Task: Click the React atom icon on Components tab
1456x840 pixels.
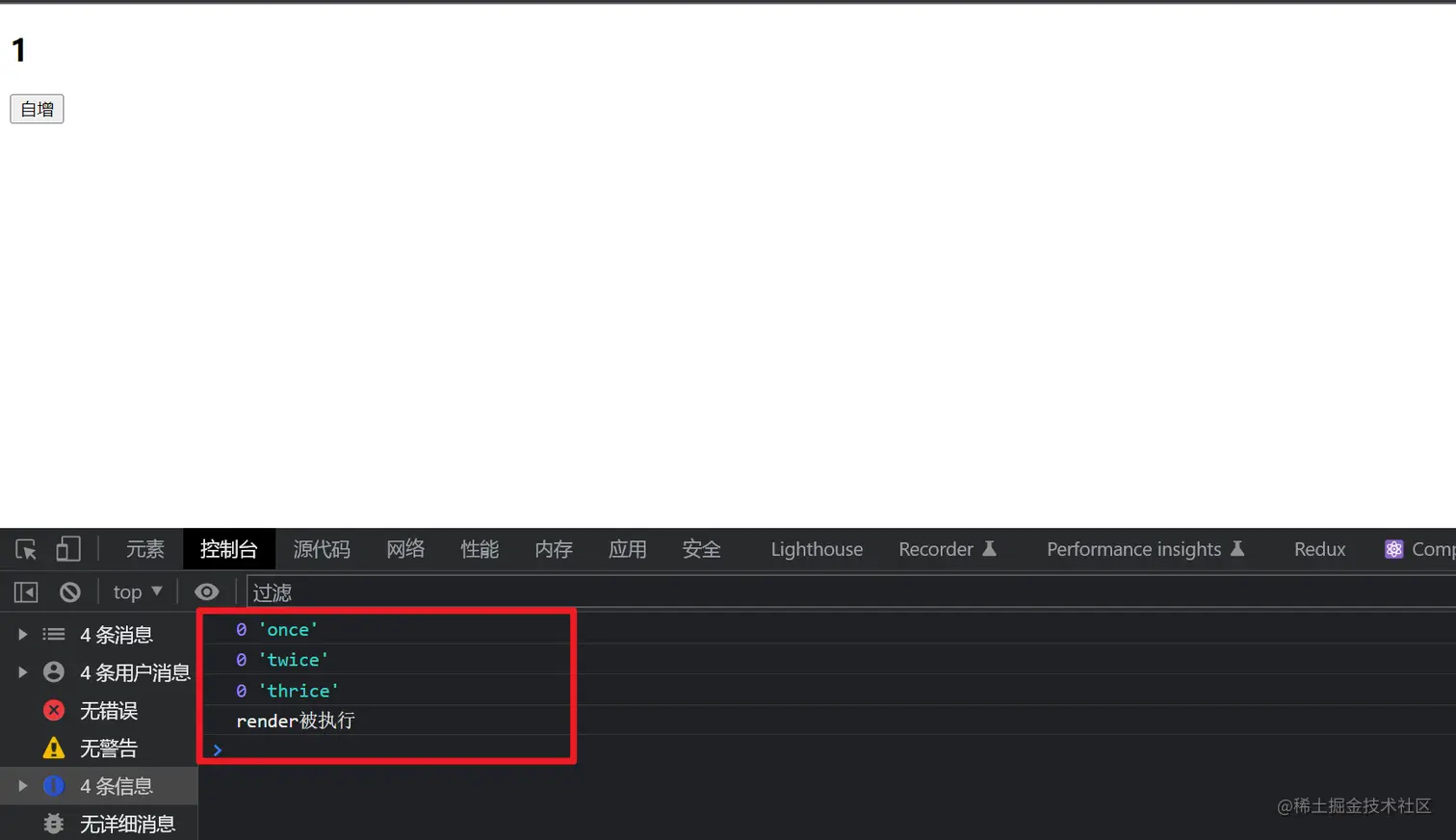Action: tap(1393, 549)
